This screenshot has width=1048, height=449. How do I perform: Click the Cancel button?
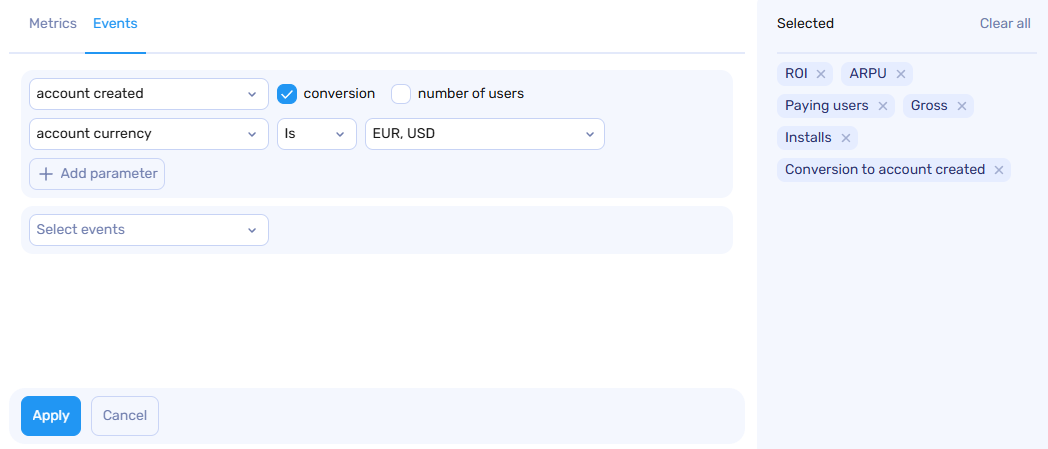(125, 416)
